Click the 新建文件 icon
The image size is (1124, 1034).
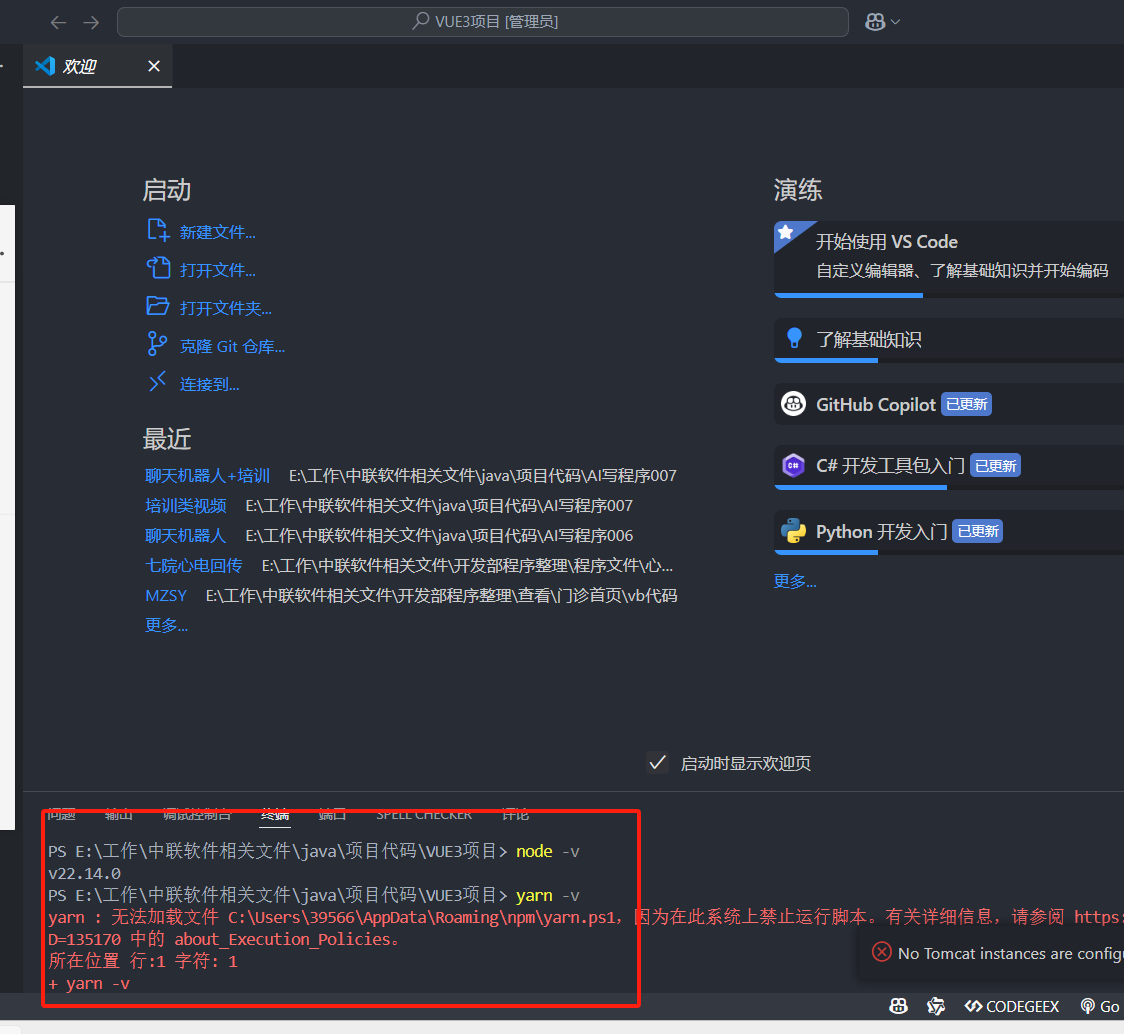(158, 231)
